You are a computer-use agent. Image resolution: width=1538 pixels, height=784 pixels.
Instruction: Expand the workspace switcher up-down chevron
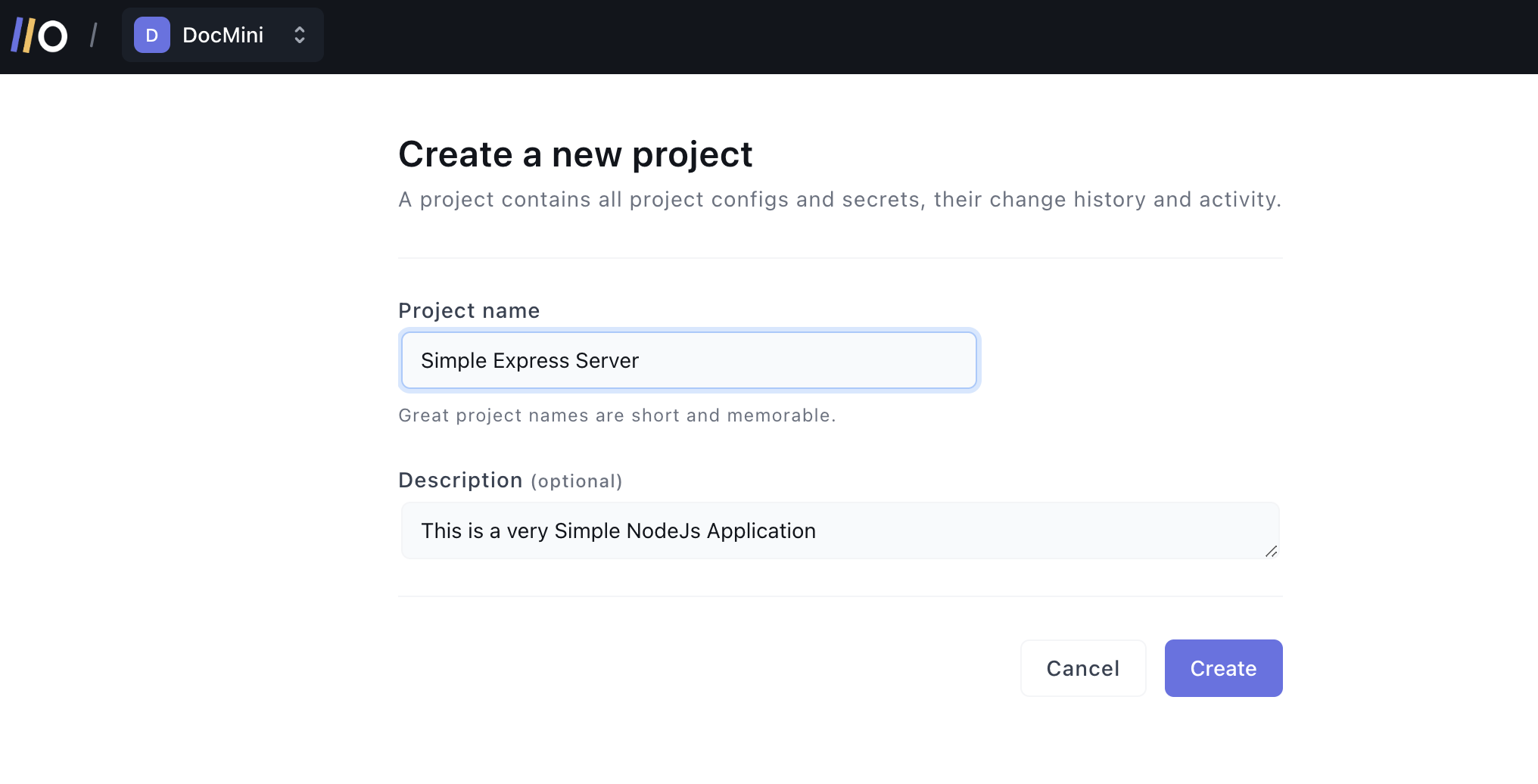coord(300,36)
